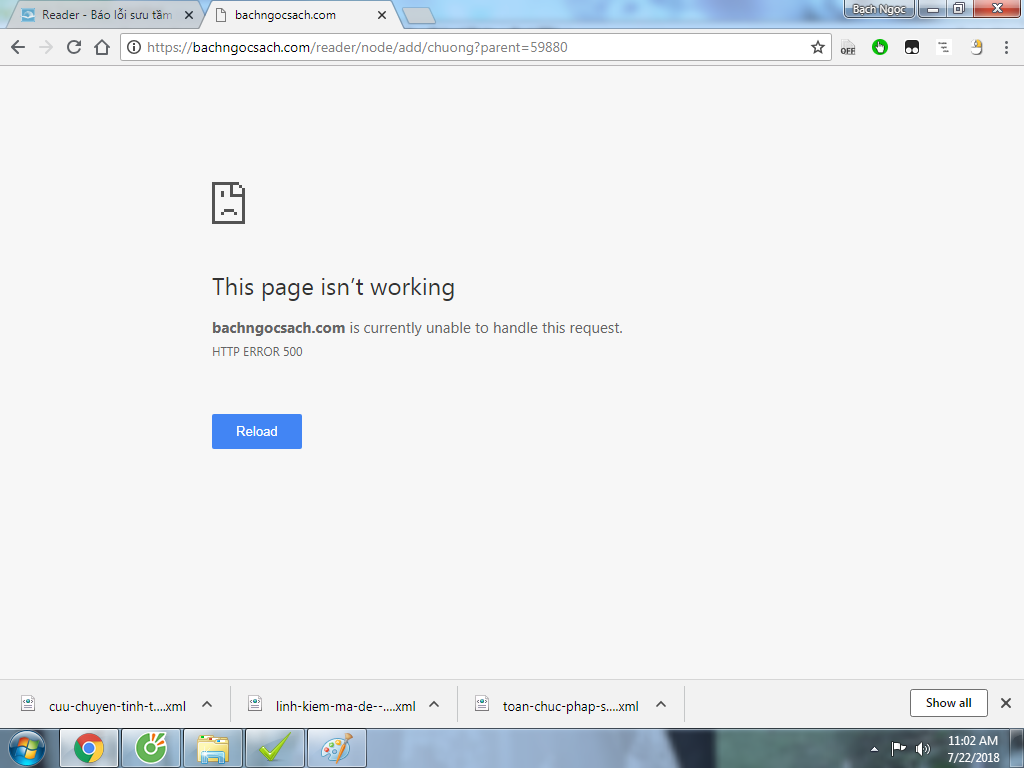The width and height of the screenshot is (1024, 768).
Task: Close the bachngocsach.com tab
Action: tap(381, 15)
